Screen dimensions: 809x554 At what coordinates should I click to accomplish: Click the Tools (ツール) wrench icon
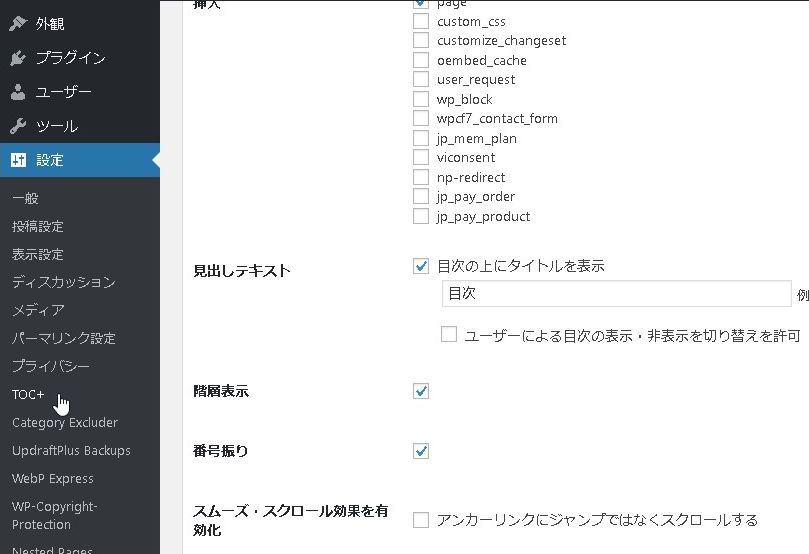click(x=19, y=126)
